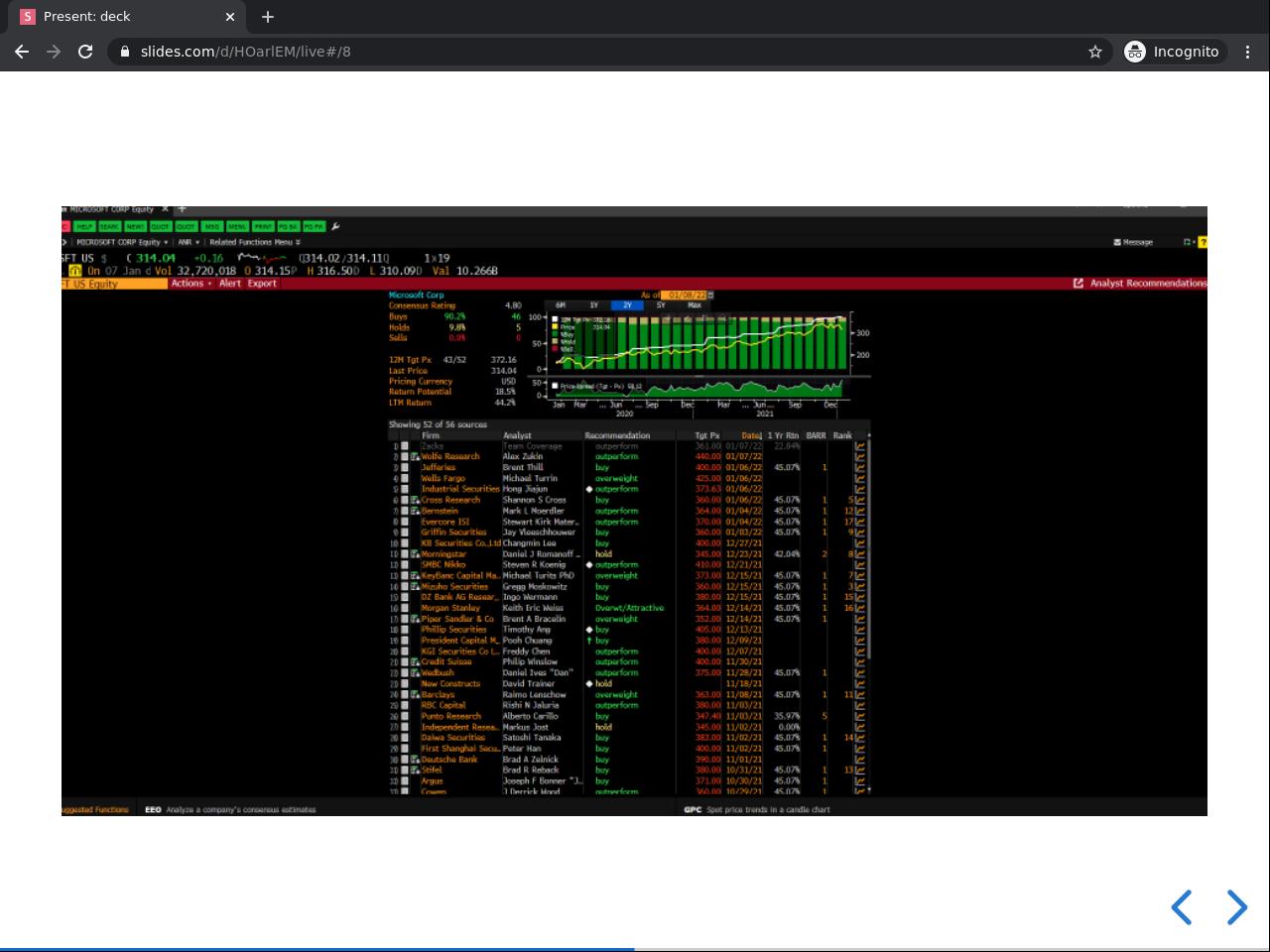Click the yellow gauge icon before On 07 Jan

pyautogui.click(x=75, y=271)
